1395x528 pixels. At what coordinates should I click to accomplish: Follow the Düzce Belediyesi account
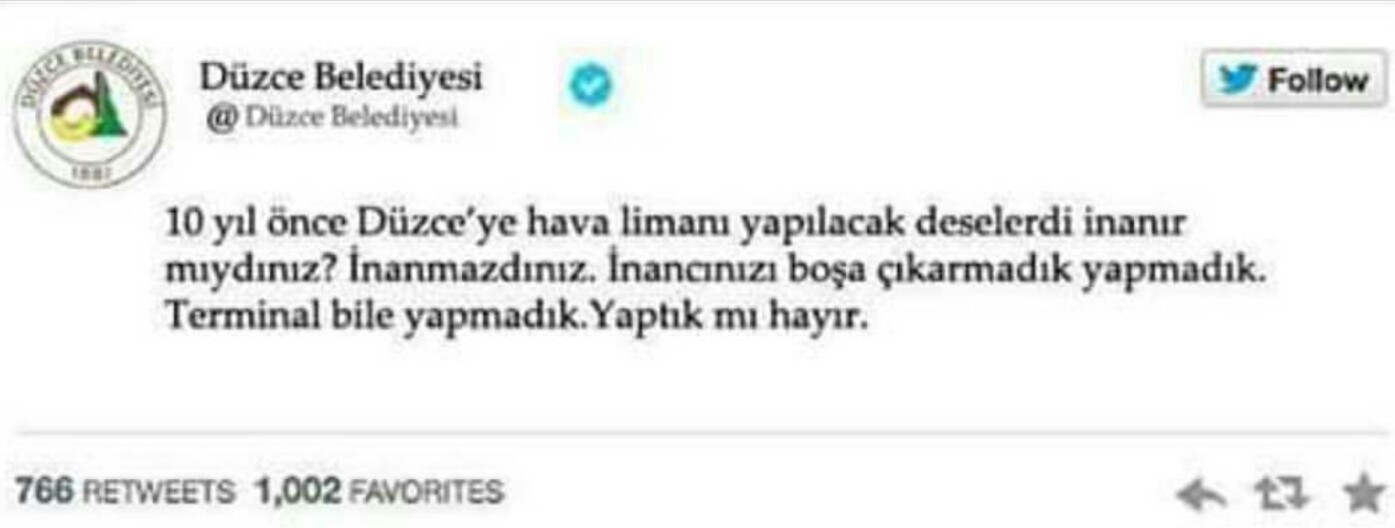pyautogui.click(x=1294, y=79)
